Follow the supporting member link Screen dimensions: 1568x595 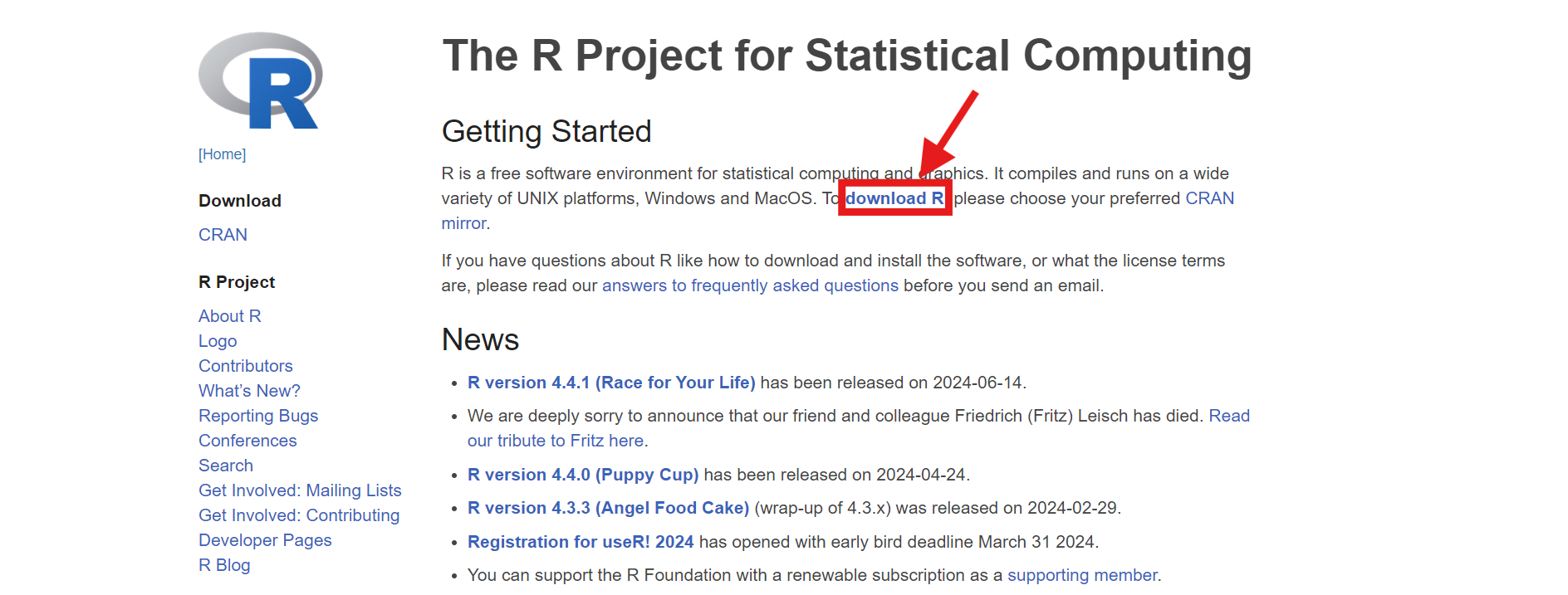coord(1082,575)
